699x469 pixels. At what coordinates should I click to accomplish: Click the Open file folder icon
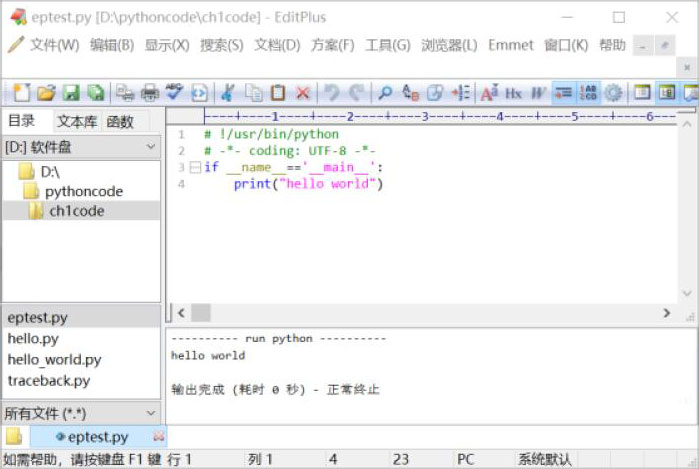(x=46, y=93)
